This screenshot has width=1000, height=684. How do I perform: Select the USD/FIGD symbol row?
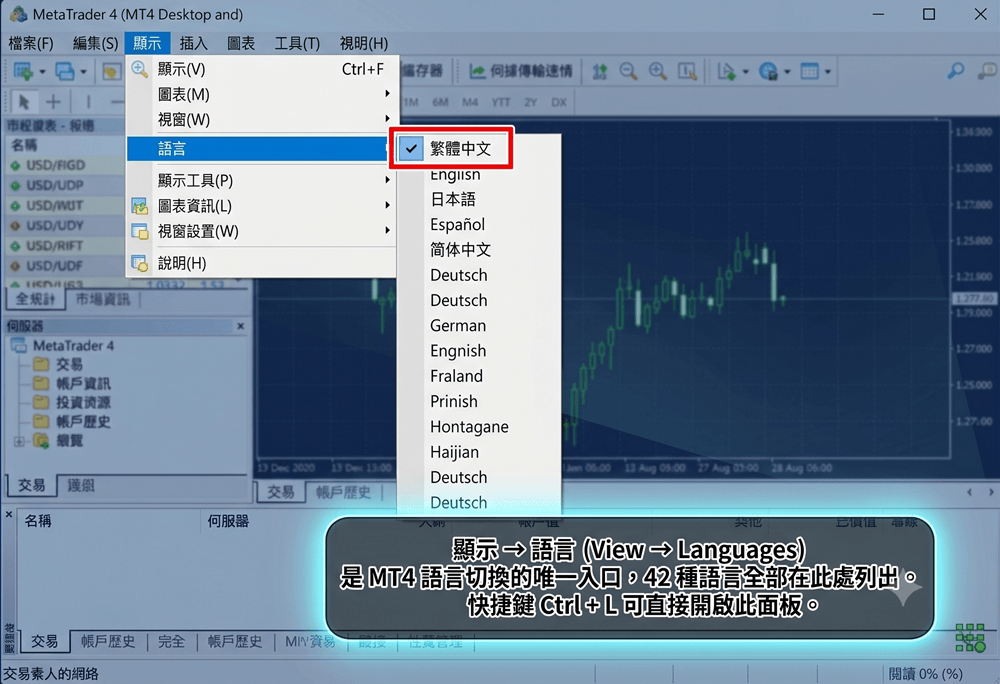pos(64,165)
